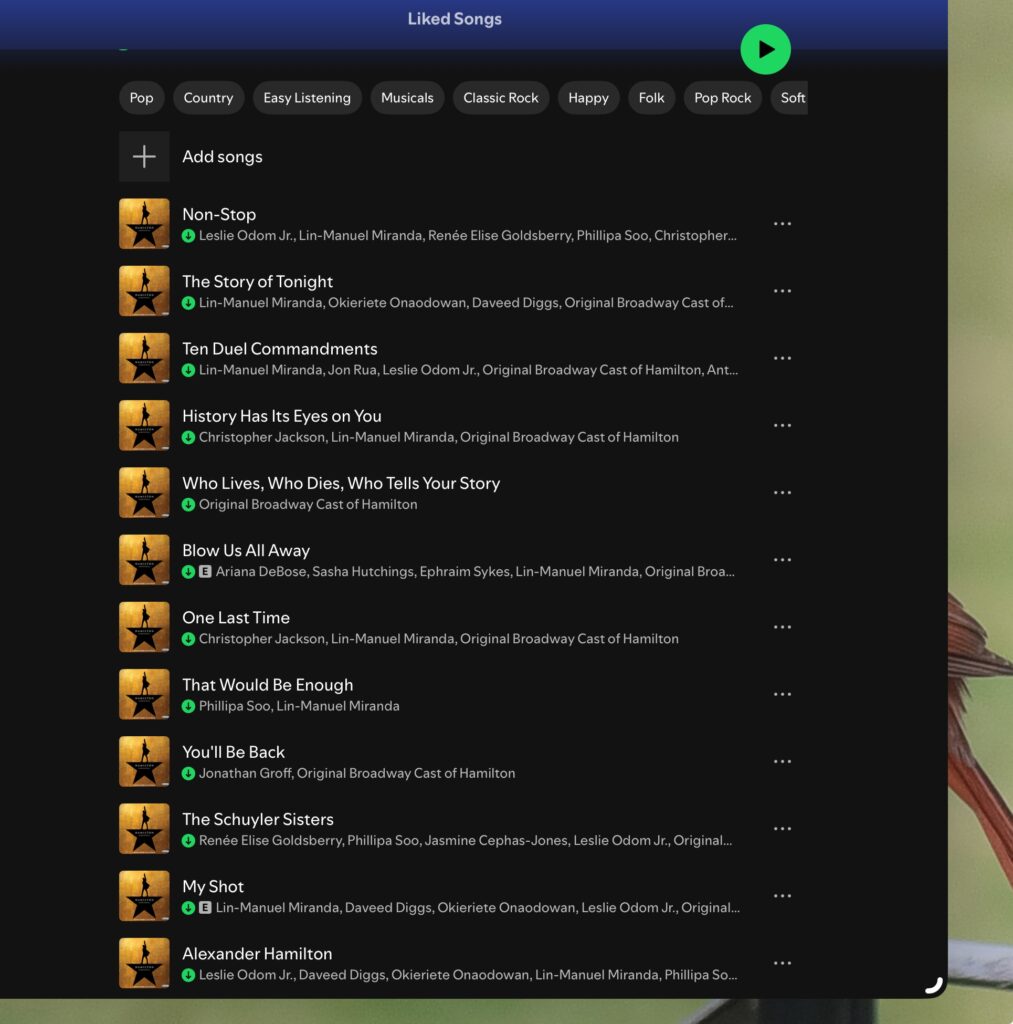Open the Add songs plus icon
Image resolution: width=1013 pixels, height=1024 pixels.
click(x=144, y=157)
